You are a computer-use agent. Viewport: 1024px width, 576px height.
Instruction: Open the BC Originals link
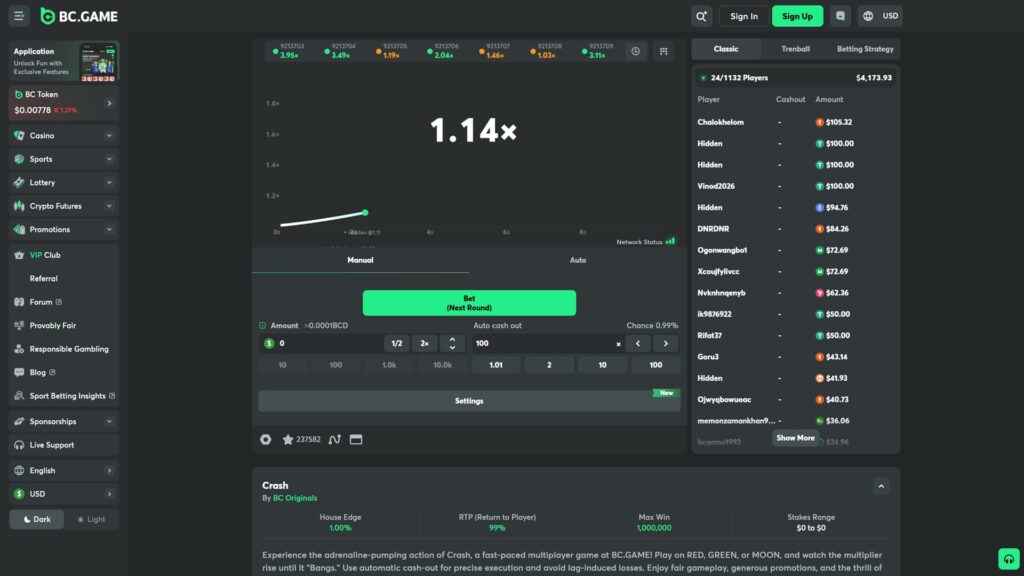tap(295, 498)
